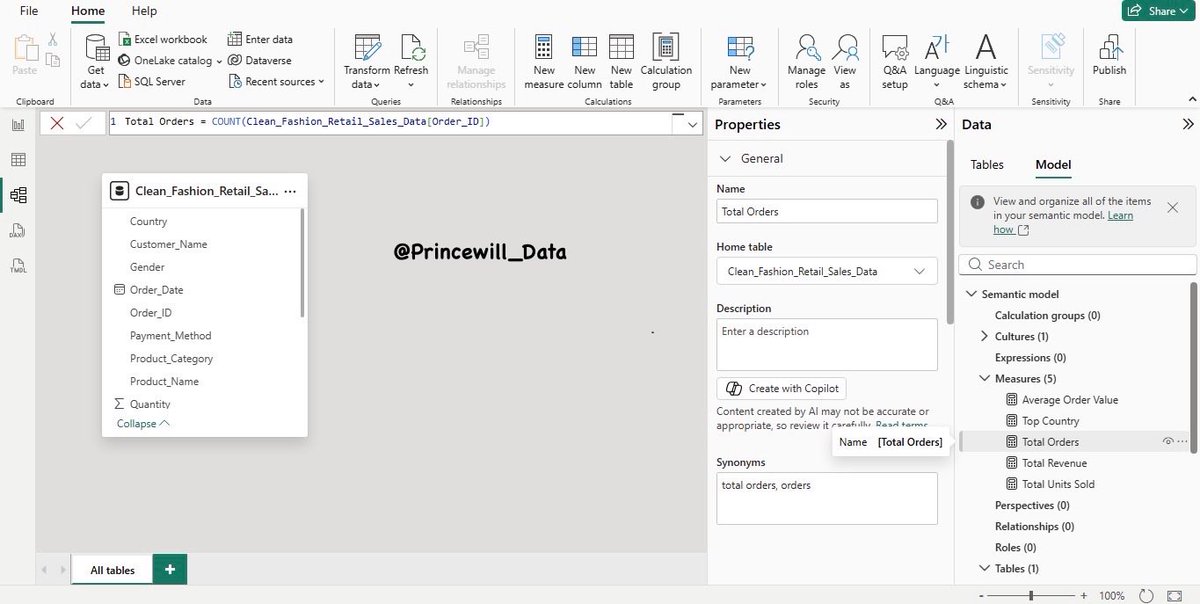This screenshot has height=604, width=1200.
Task: Click the Name input field
Action: tap(827, 211)
